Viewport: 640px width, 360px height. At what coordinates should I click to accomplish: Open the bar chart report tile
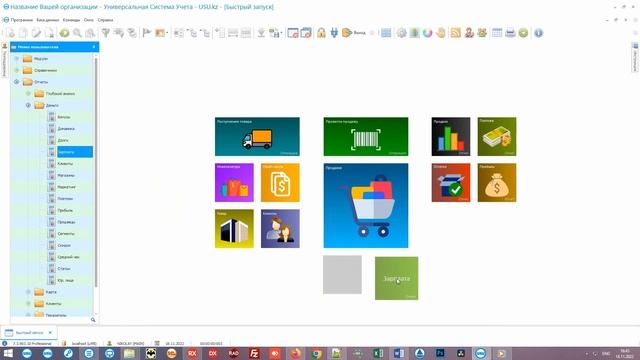tap(451, 136)
